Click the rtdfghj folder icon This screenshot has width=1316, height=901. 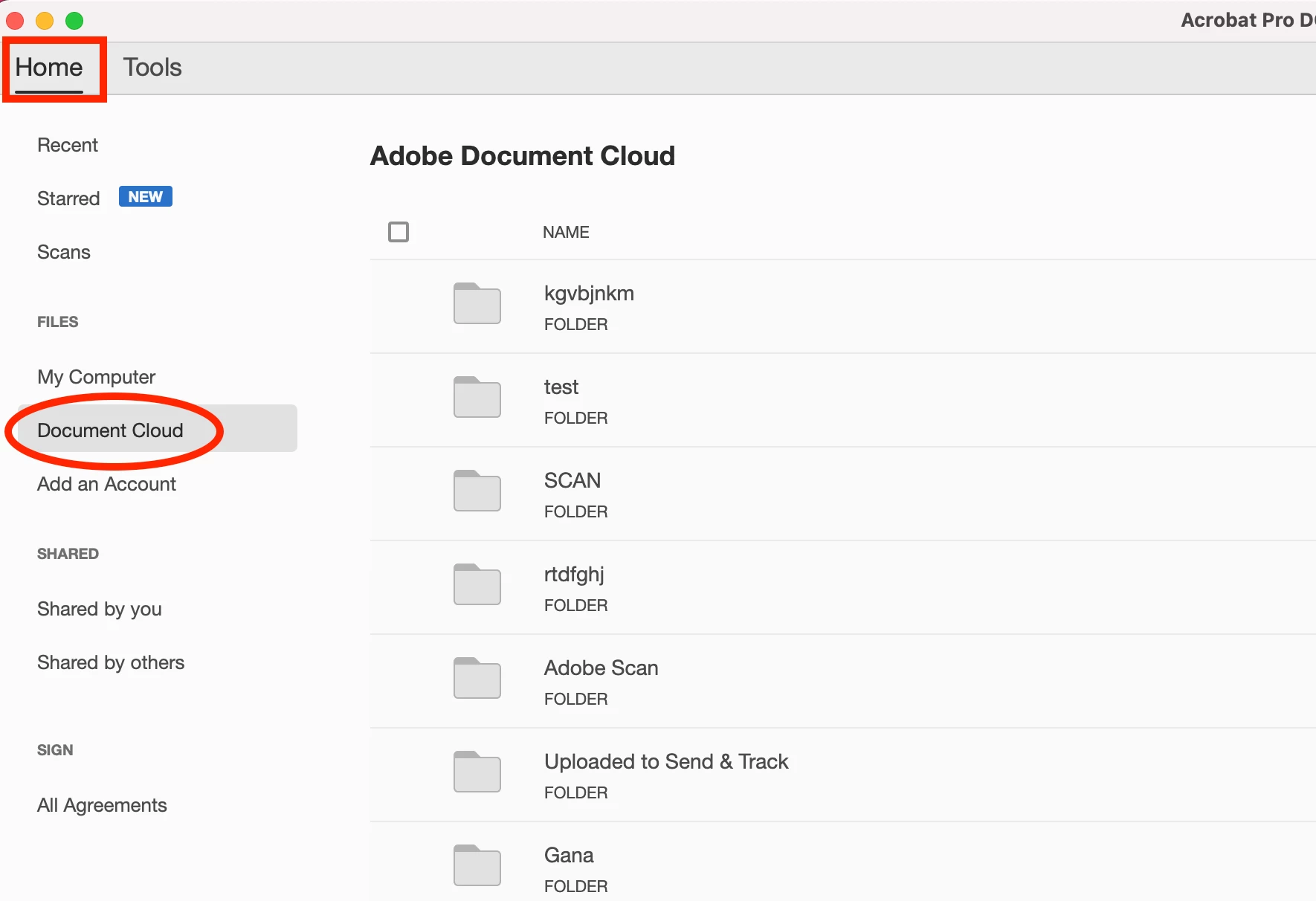(x=477, y=584)
